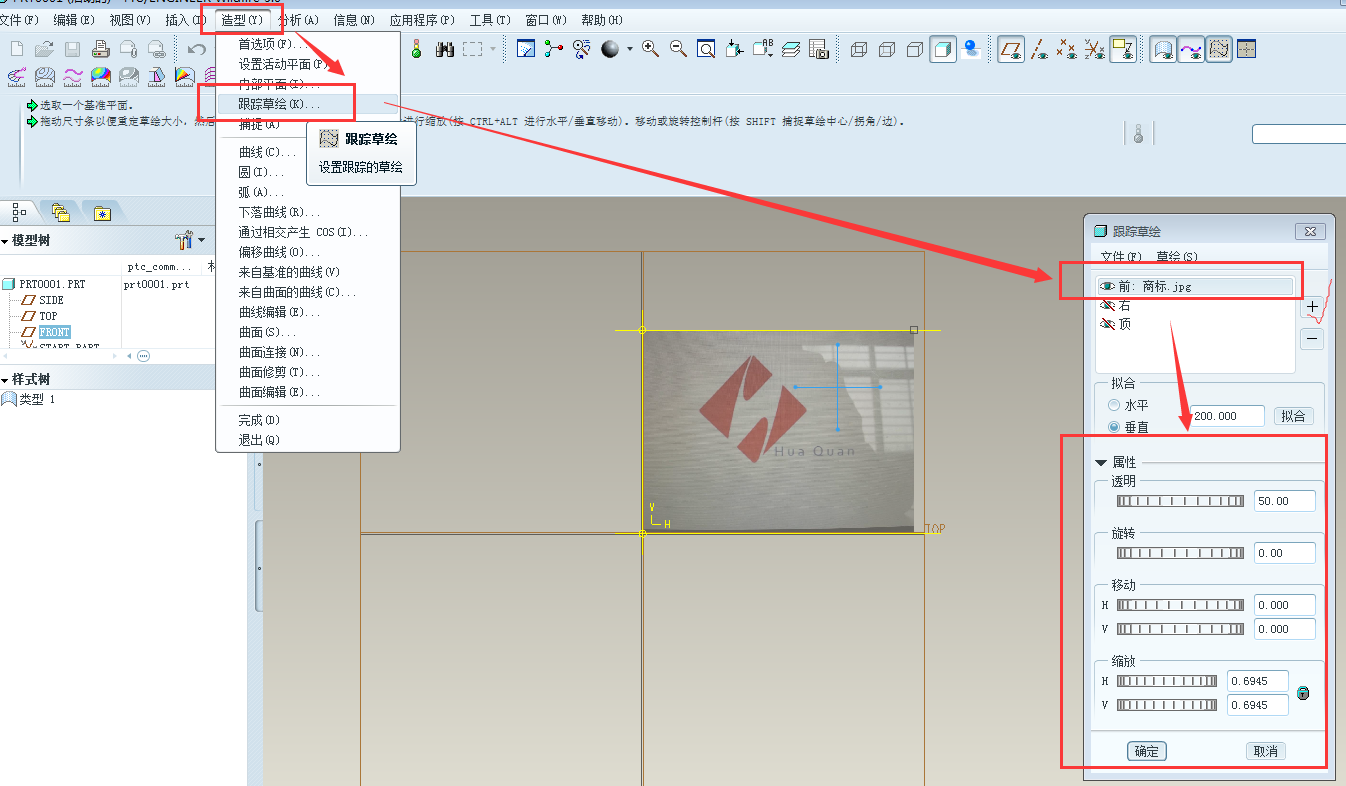Click the Refit to screen icon

pyautogui.click(x=706, y=49)
